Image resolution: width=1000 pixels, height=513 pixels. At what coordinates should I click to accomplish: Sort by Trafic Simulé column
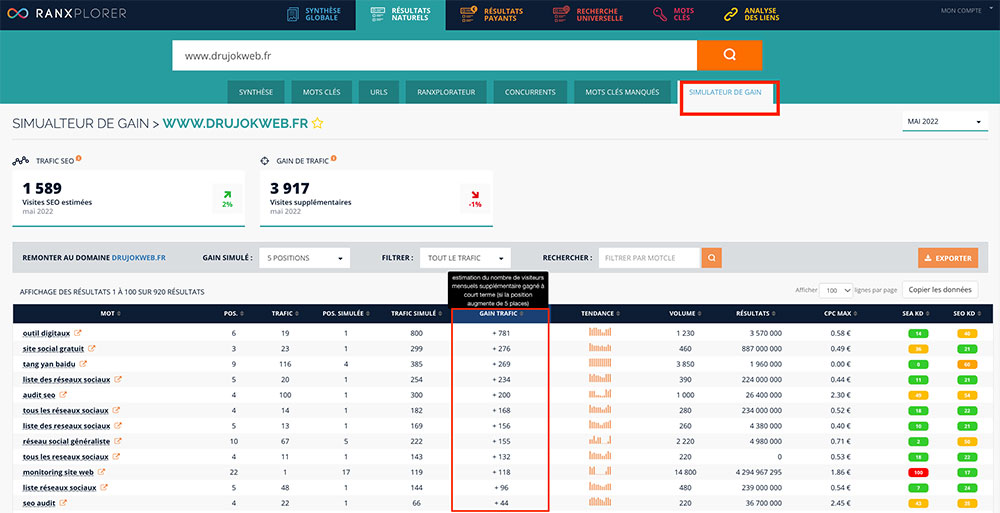coord(416,313)
